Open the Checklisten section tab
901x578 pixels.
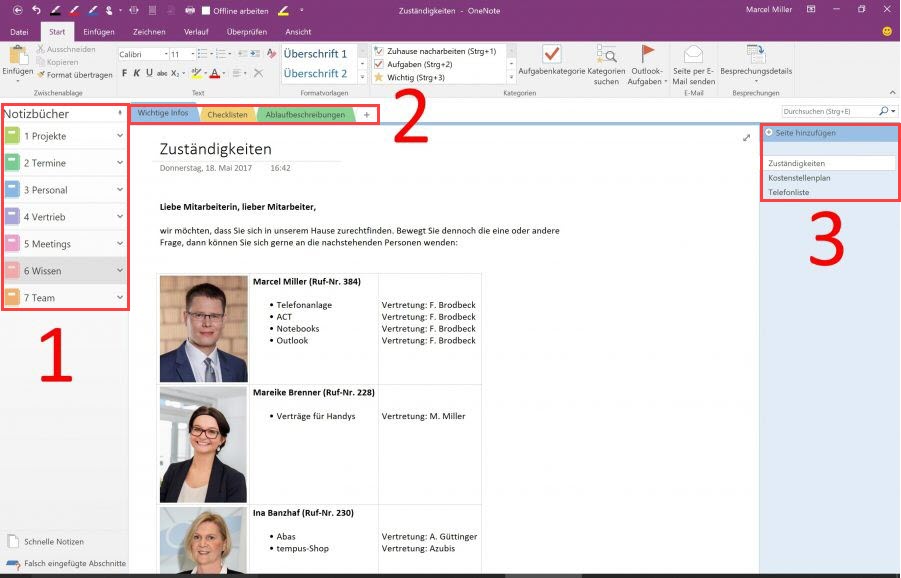(227, 114)
